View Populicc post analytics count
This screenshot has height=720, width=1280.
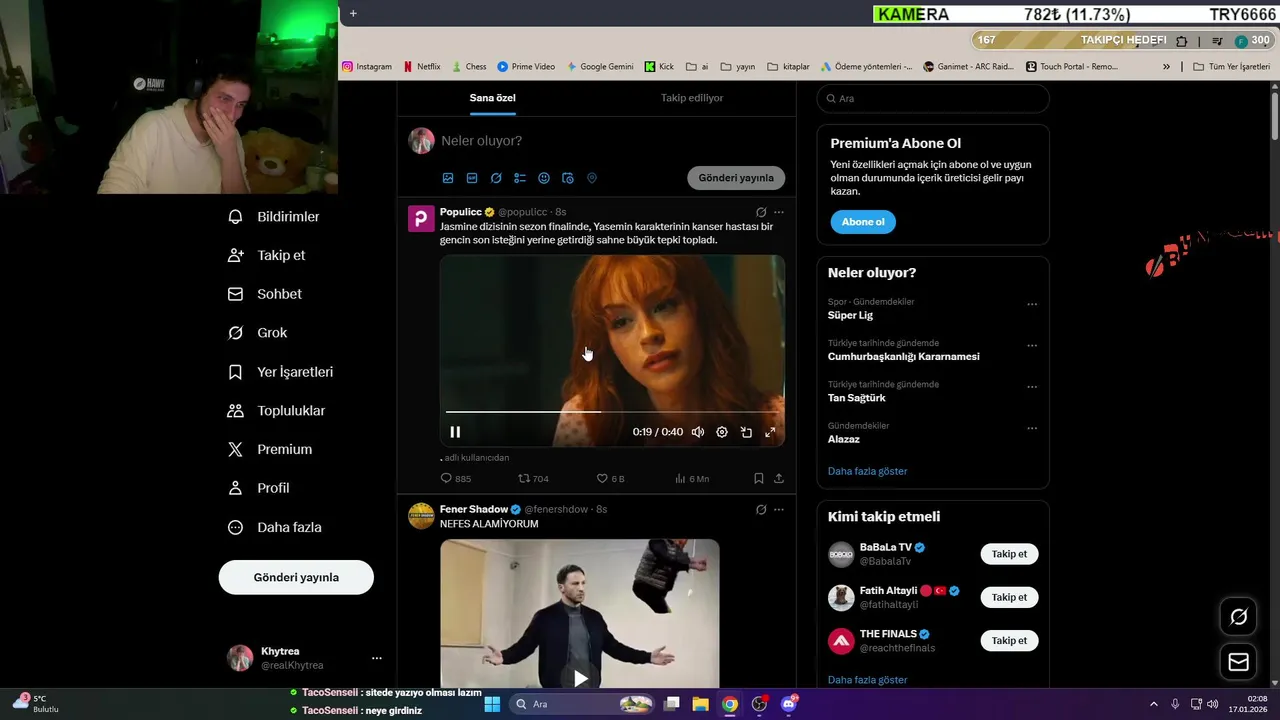(692, 479)
